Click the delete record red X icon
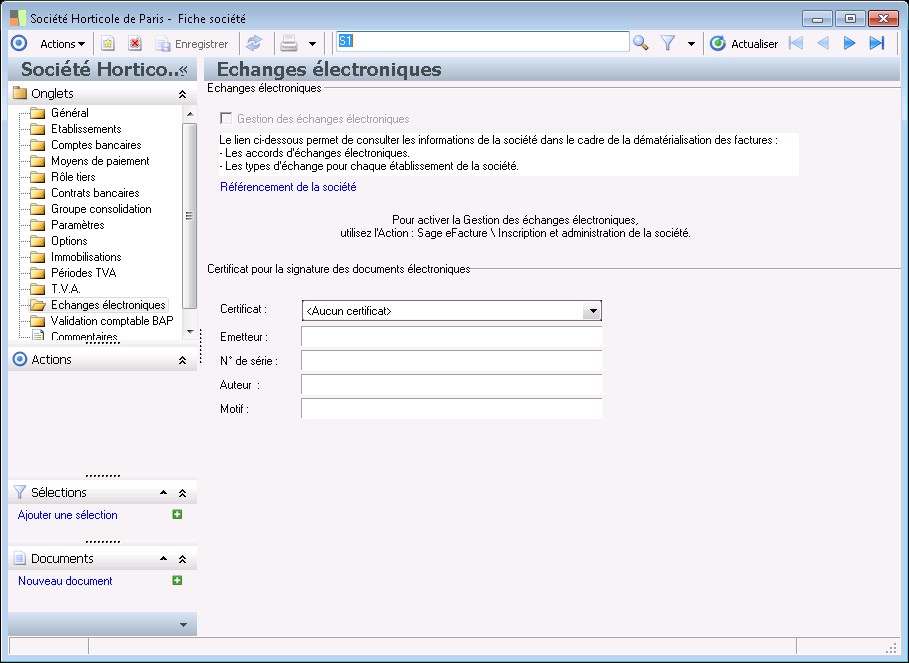Viewport: 909px width, 663px height. coord(135,43)
